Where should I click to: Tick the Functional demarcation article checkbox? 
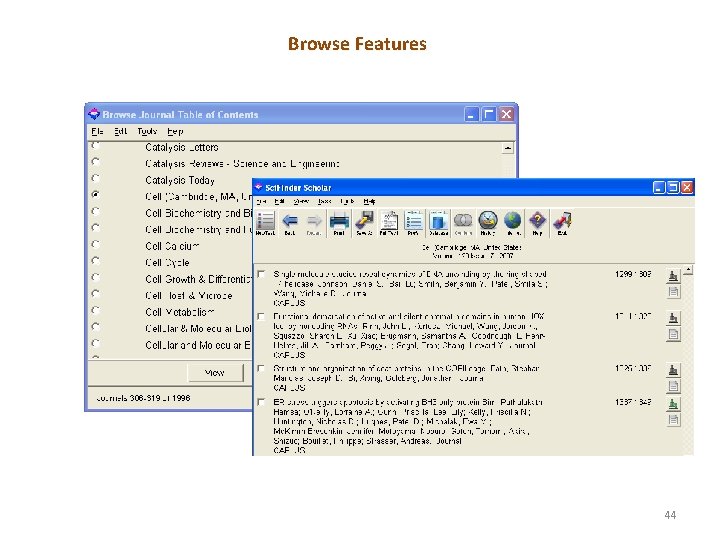click(261, 316)
